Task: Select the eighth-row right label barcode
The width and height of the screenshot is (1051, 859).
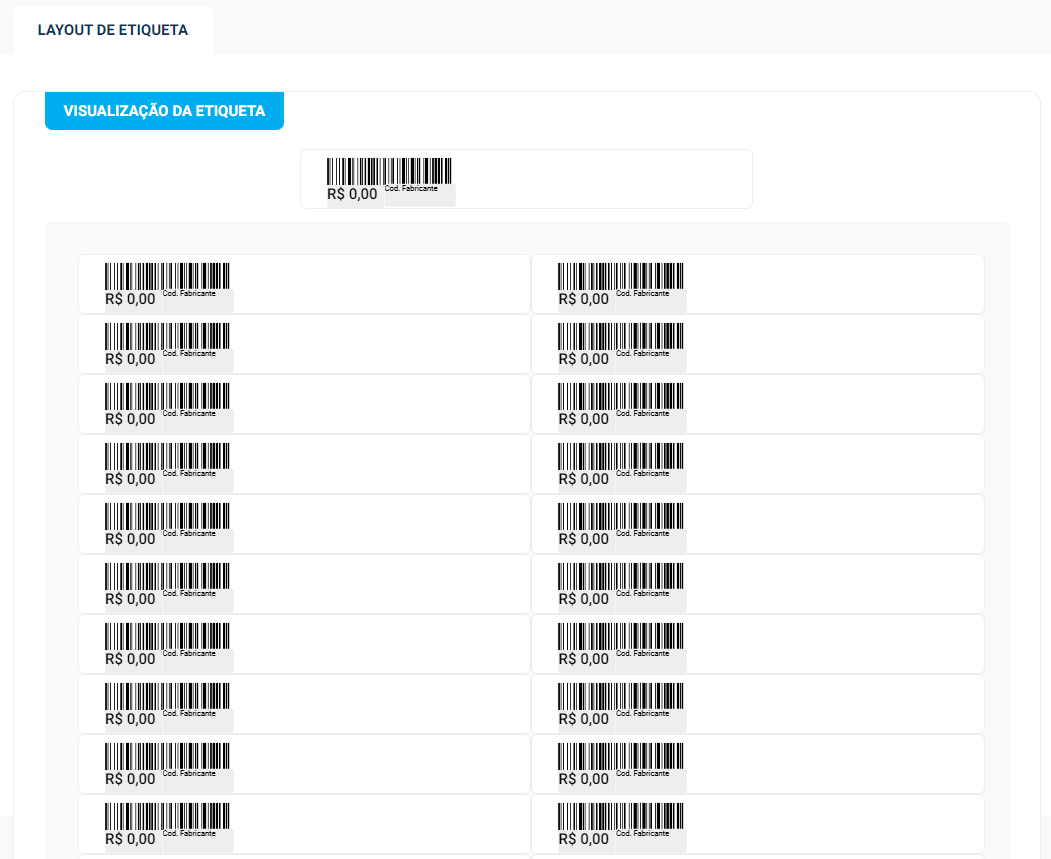Action: point(620,695)
